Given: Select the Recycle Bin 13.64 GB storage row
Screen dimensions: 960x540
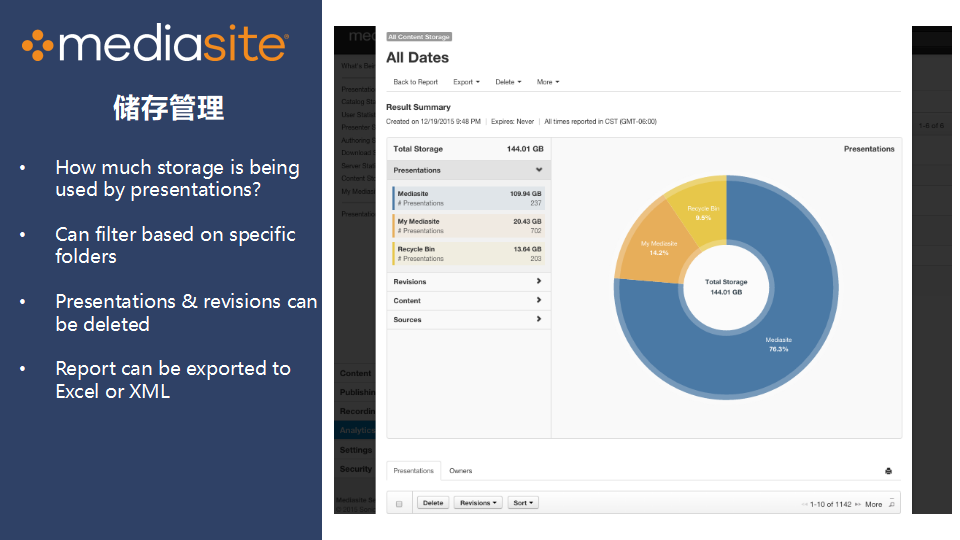Looking at the screenshot, I should (468, 253).
